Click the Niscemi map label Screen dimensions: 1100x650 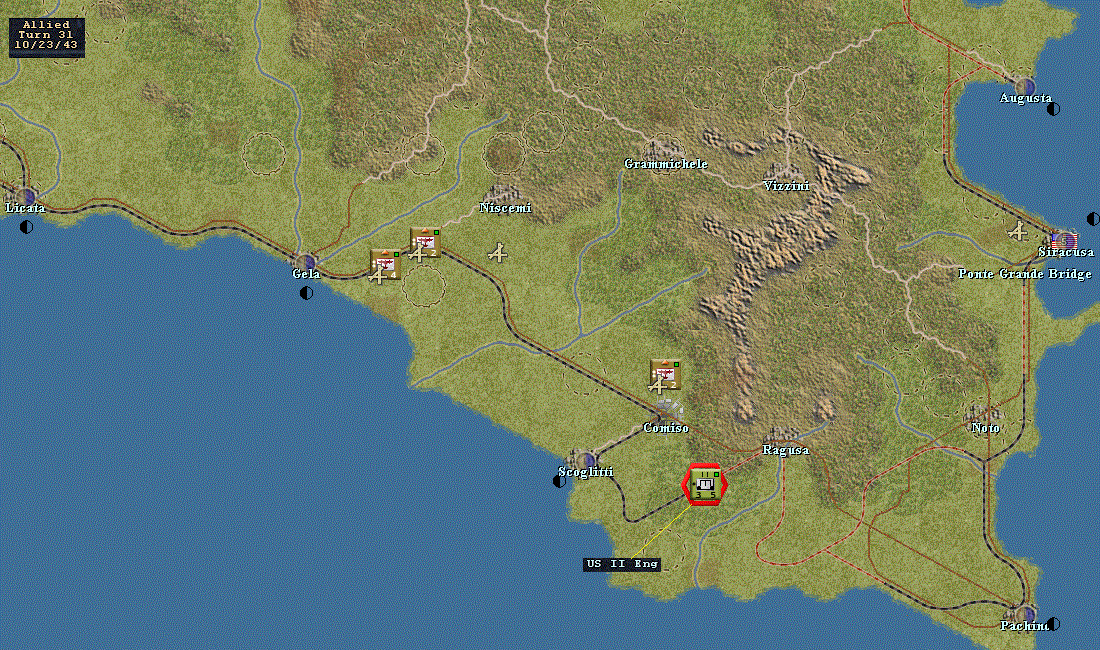click(505, 208)
